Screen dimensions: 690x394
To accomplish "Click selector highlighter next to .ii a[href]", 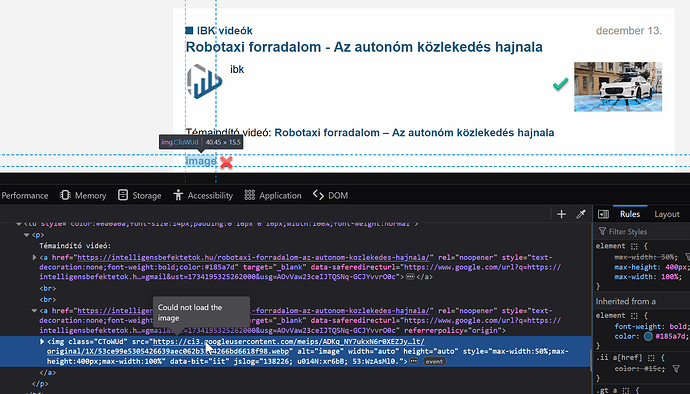I will click(651, 358).
